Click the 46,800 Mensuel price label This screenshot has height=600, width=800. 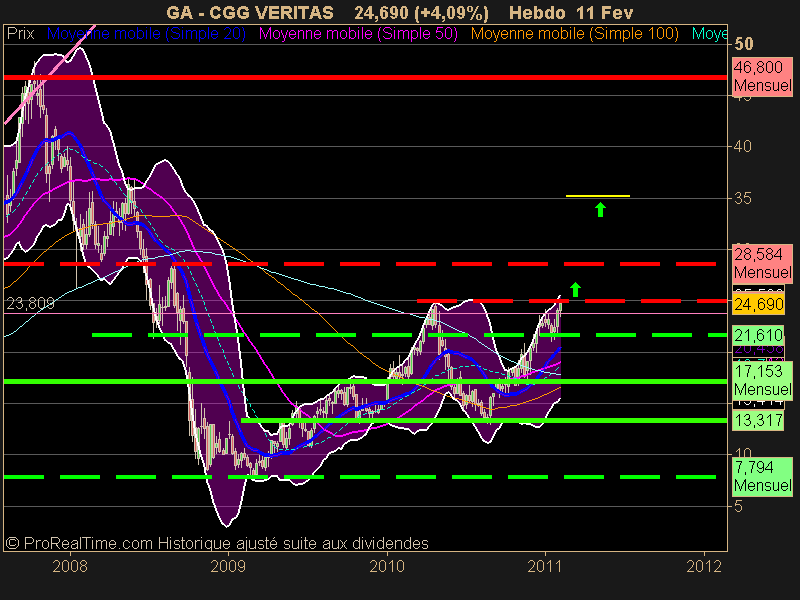coord(762,76)
